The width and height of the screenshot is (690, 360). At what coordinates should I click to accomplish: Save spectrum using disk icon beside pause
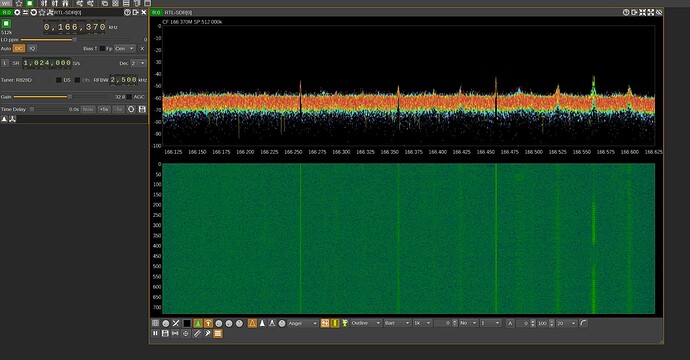[x=165, y=334]
